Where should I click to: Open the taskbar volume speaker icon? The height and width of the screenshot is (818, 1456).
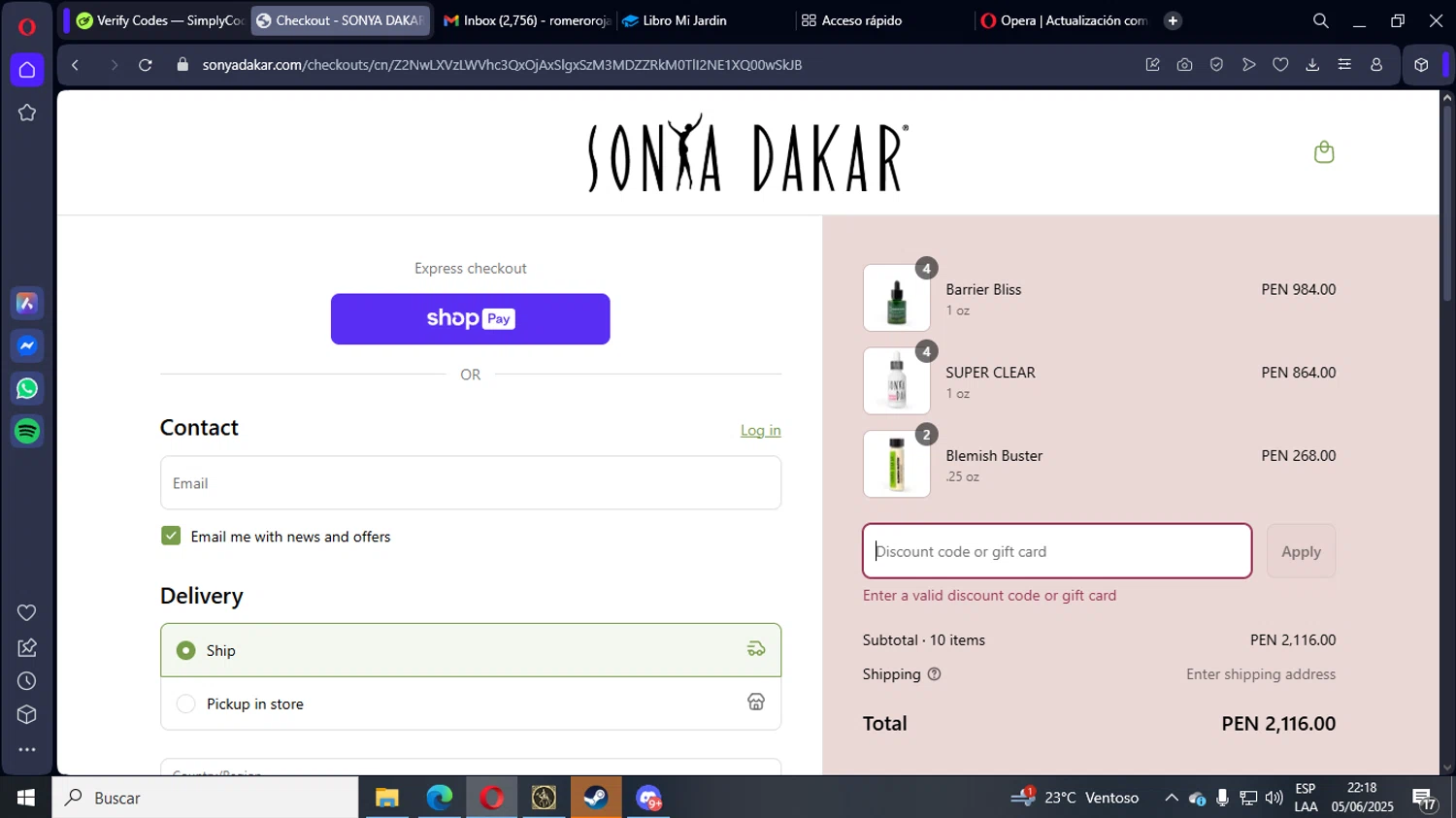tap(1274, 798)
